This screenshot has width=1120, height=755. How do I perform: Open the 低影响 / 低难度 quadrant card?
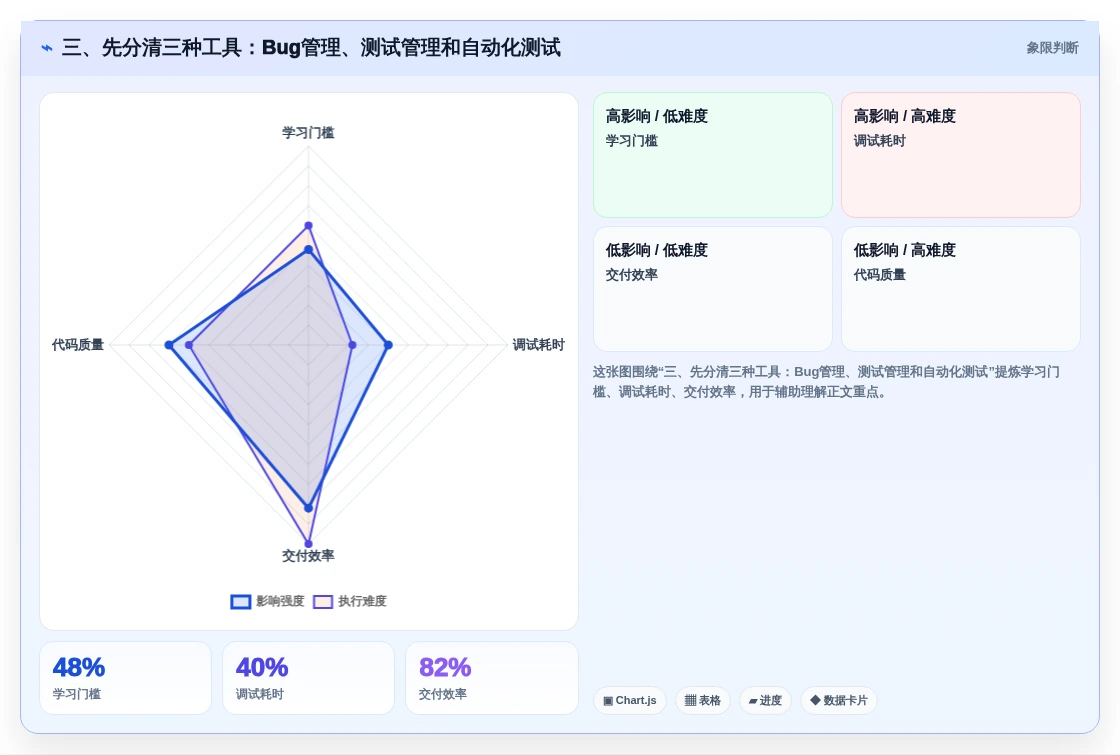713,289
